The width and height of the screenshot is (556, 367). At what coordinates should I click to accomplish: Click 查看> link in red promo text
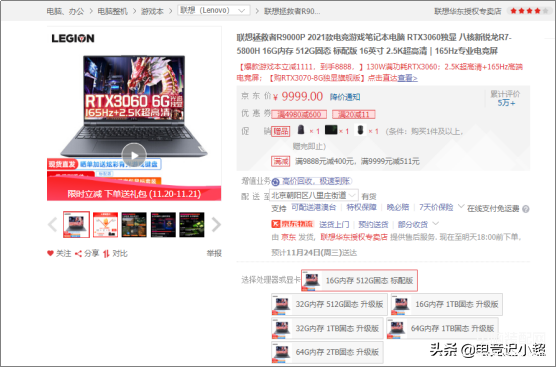tap(407, 78)
